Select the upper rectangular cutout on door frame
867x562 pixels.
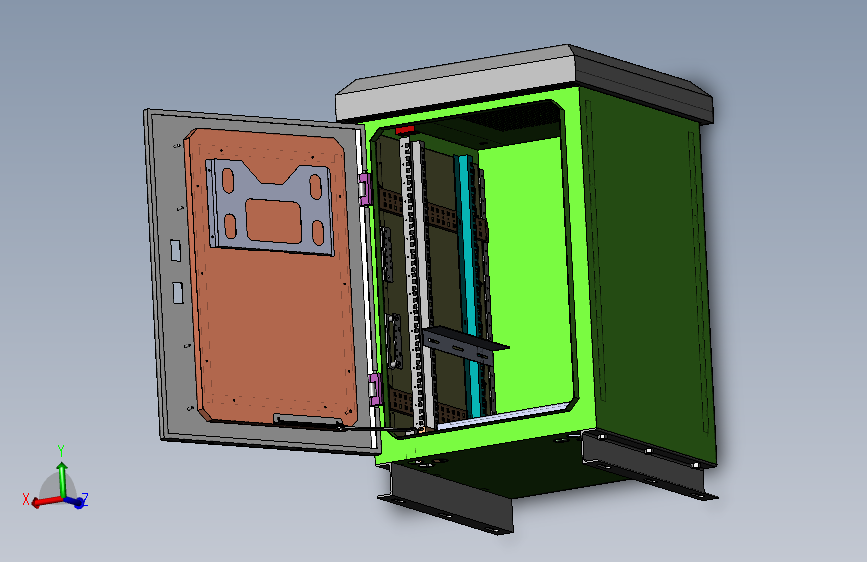point(175,250)
